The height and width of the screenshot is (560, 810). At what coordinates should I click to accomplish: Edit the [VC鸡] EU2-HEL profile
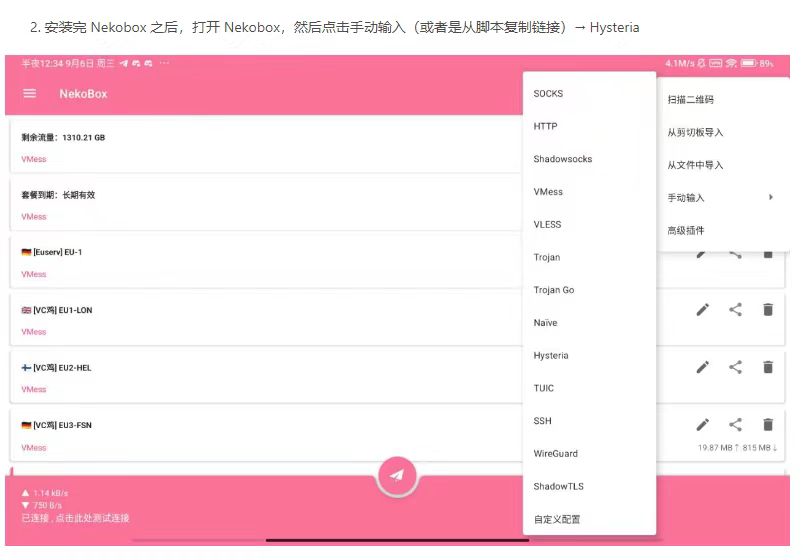(x=703, y=367)
